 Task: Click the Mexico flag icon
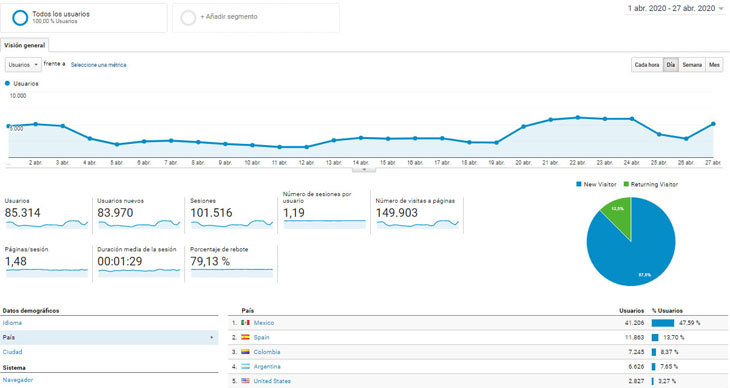tap(245, 322)
